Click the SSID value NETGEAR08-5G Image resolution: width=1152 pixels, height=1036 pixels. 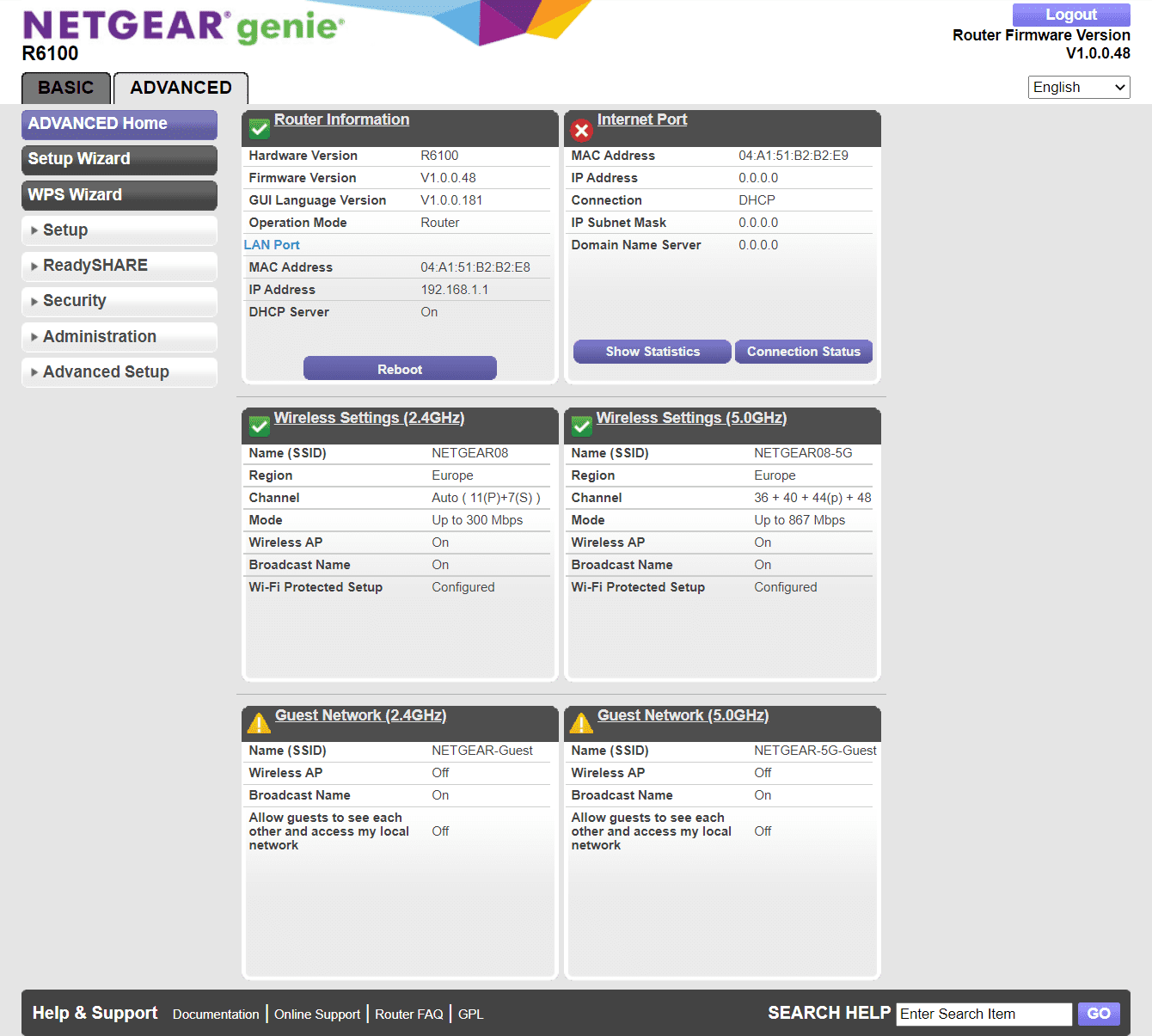[803, 453]
